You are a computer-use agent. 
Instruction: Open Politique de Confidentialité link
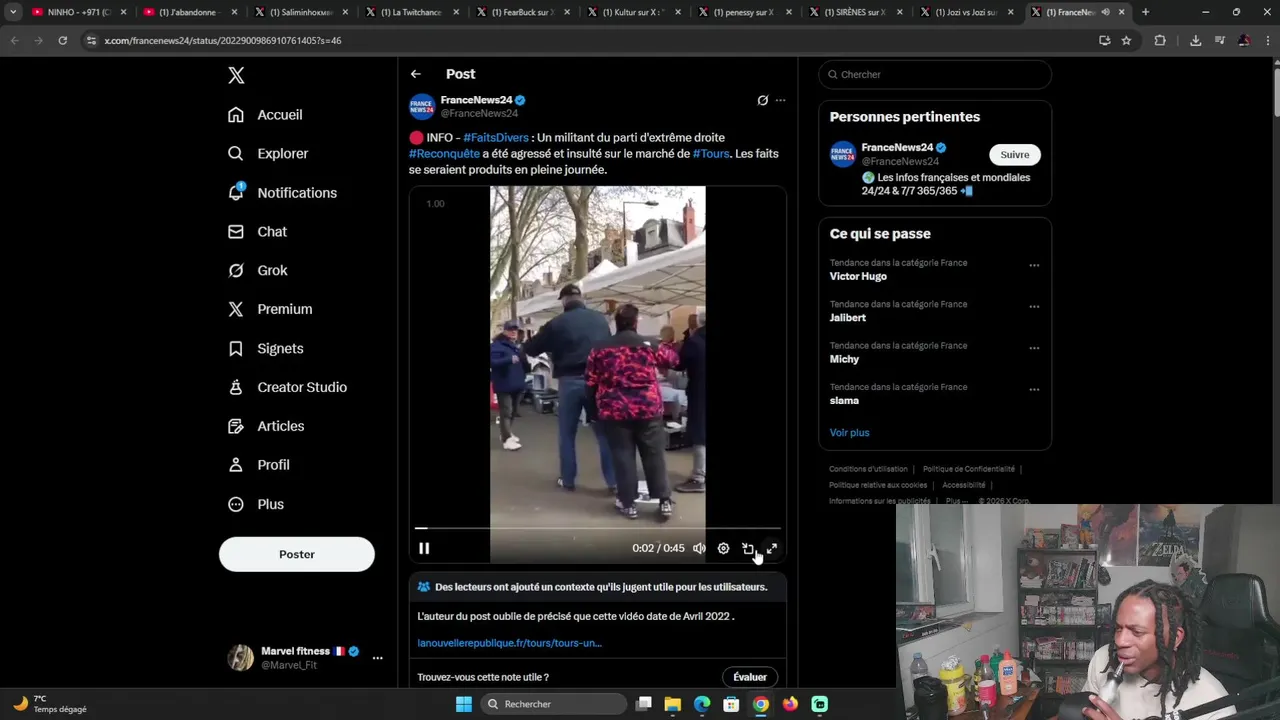pyautogui.click(x=969, y=469)
